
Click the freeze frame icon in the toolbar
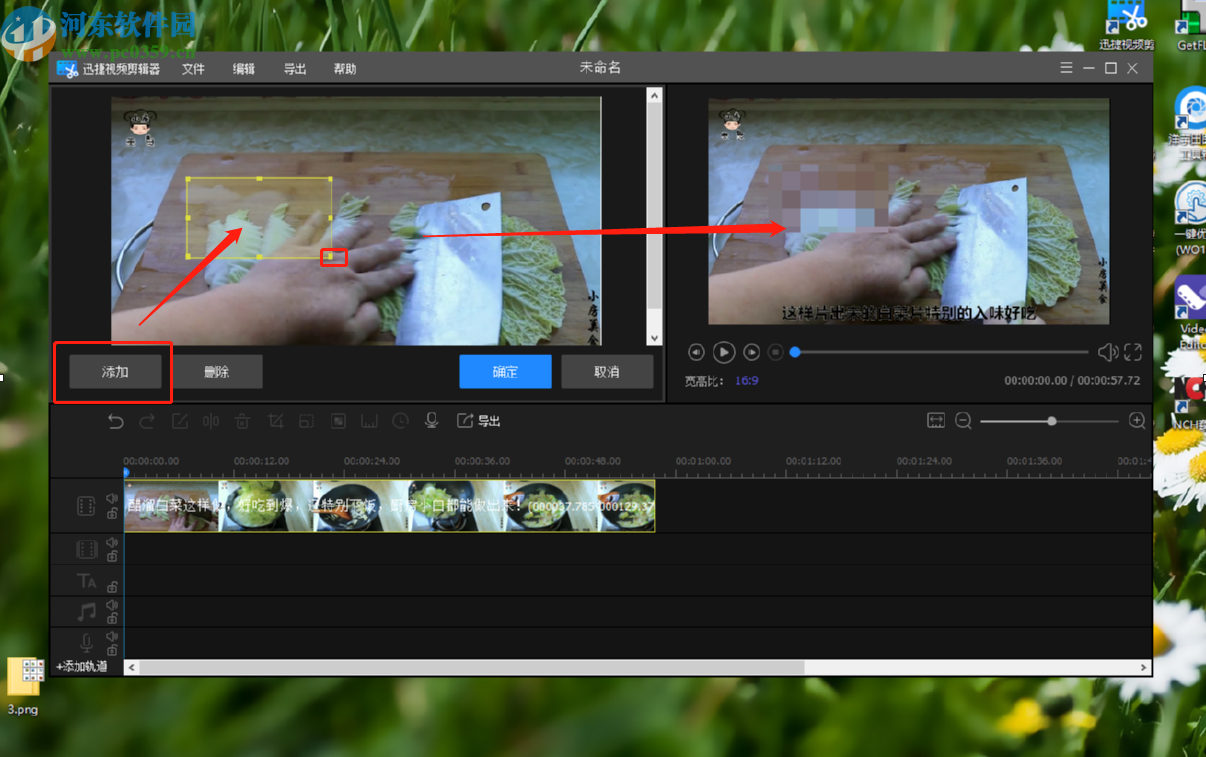coord(369,421)
